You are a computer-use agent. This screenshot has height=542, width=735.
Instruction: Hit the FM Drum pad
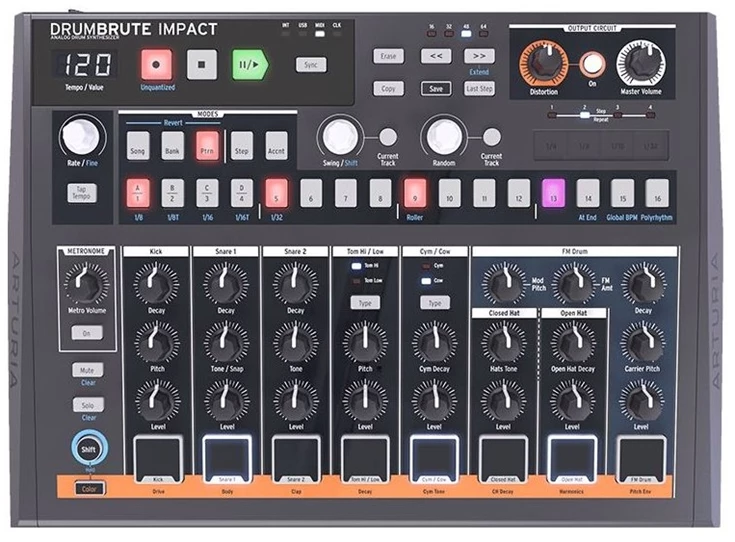pyautogui.click(x=641, y=459)
